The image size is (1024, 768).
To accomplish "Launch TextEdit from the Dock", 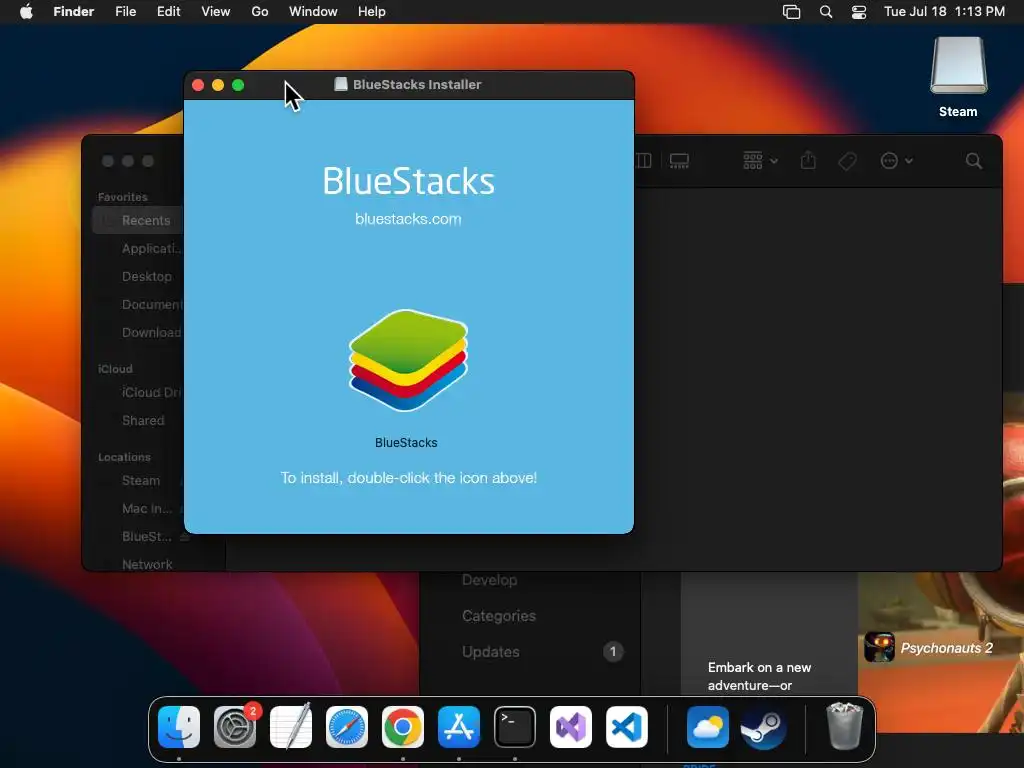I will [x=291, y=727].
